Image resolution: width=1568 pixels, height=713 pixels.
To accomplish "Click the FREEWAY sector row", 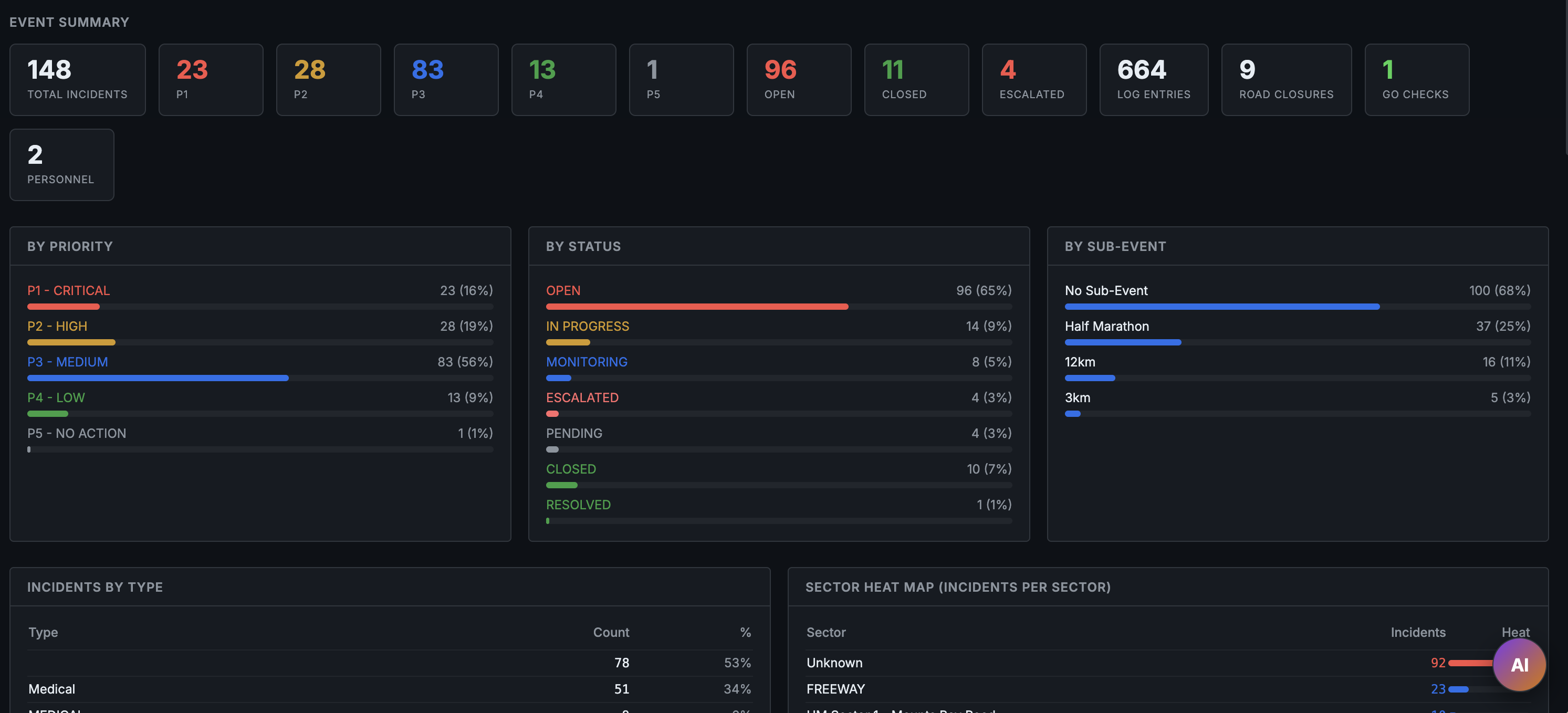I will 1167,689.
